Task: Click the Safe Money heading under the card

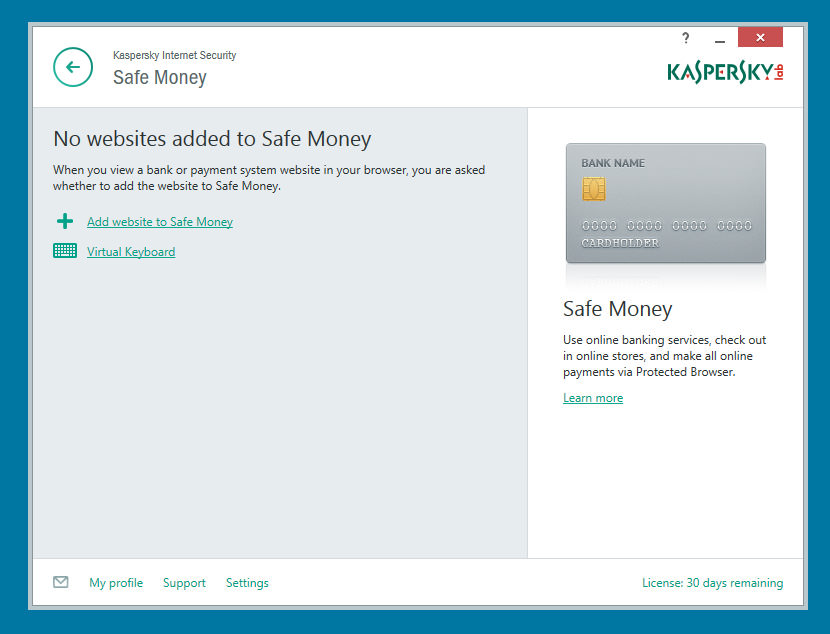Action: click(617, 309)
